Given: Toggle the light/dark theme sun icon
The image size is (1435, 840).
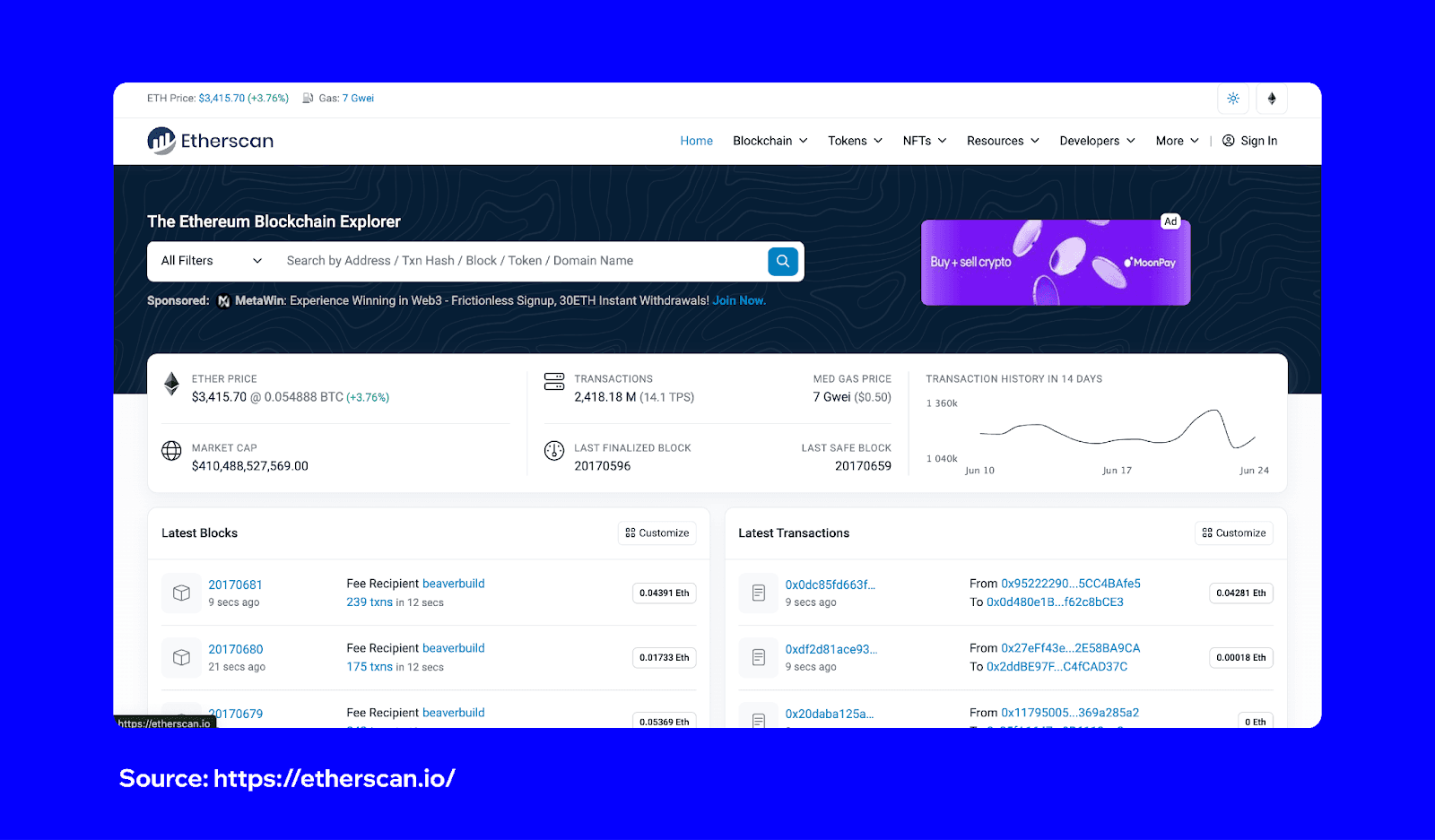Looking at the screenshot, I should click(x=1233, y=99).
